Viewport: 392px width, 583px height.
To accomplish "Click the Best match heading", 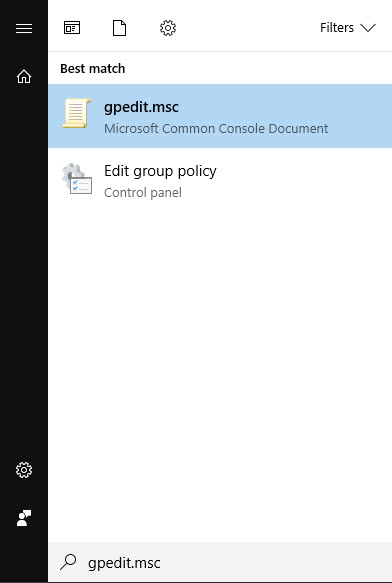I will click(93, 68).
